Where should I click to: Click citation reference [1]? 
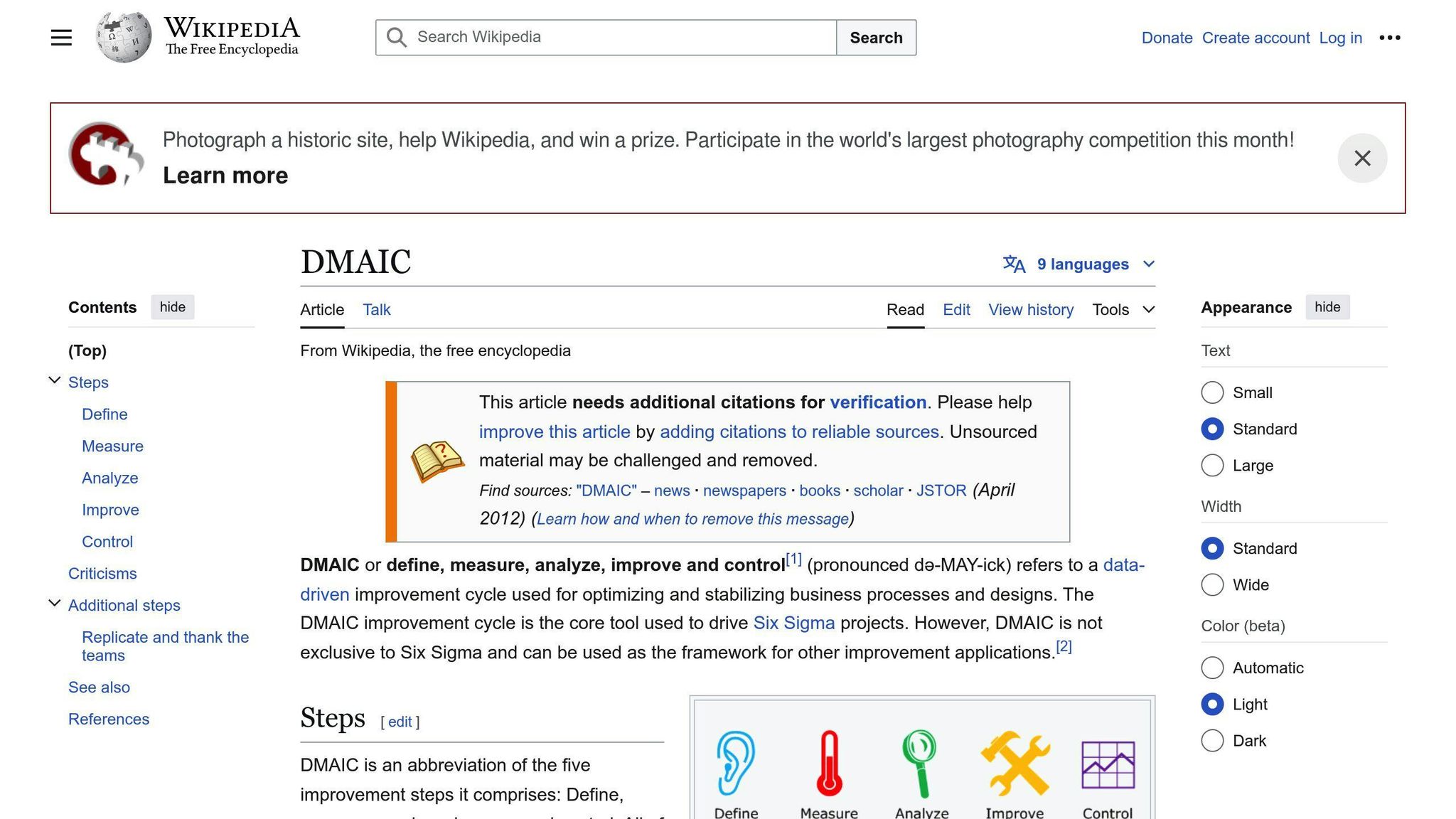[793, 560]
